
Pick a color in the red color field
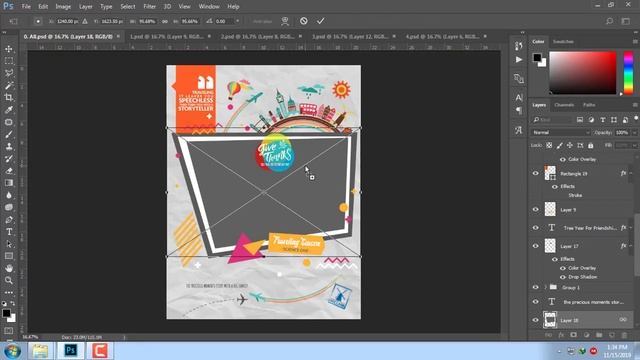pos(582,73)
